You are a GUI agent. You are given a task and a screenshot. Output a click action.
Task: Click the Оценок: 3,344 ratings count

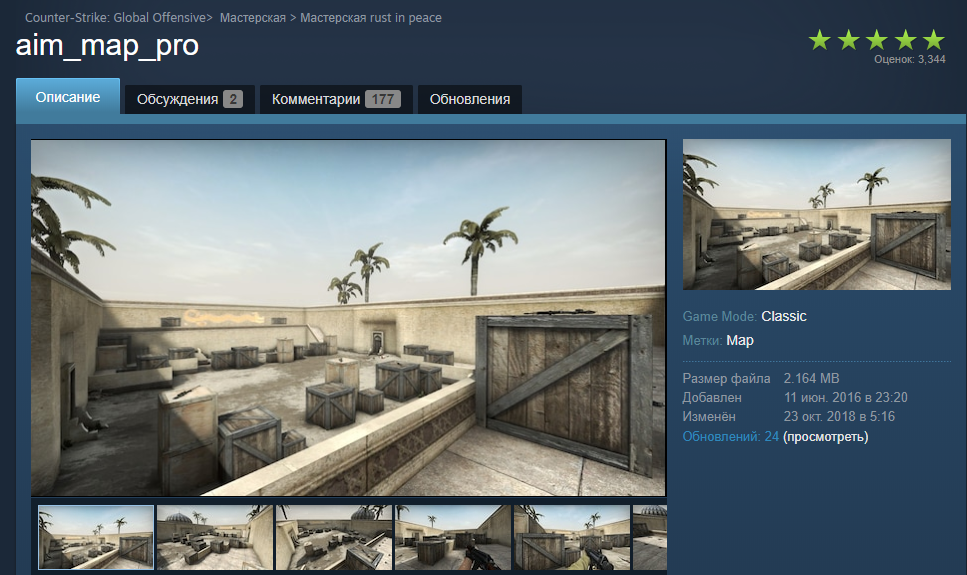tap(910, 59)
